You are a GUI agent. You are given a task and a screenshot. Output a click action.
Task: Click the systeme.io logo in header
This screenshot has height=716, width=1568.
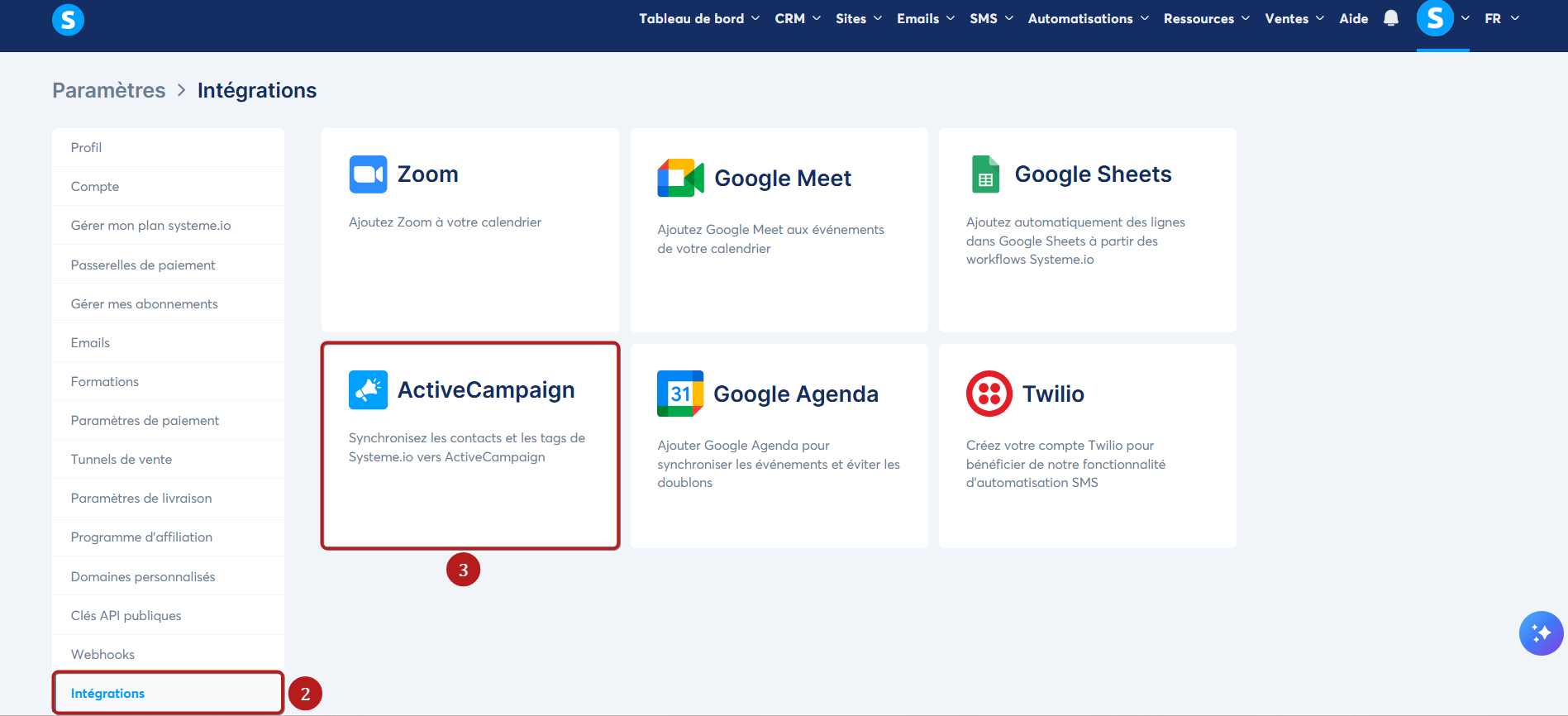(68, 19)
